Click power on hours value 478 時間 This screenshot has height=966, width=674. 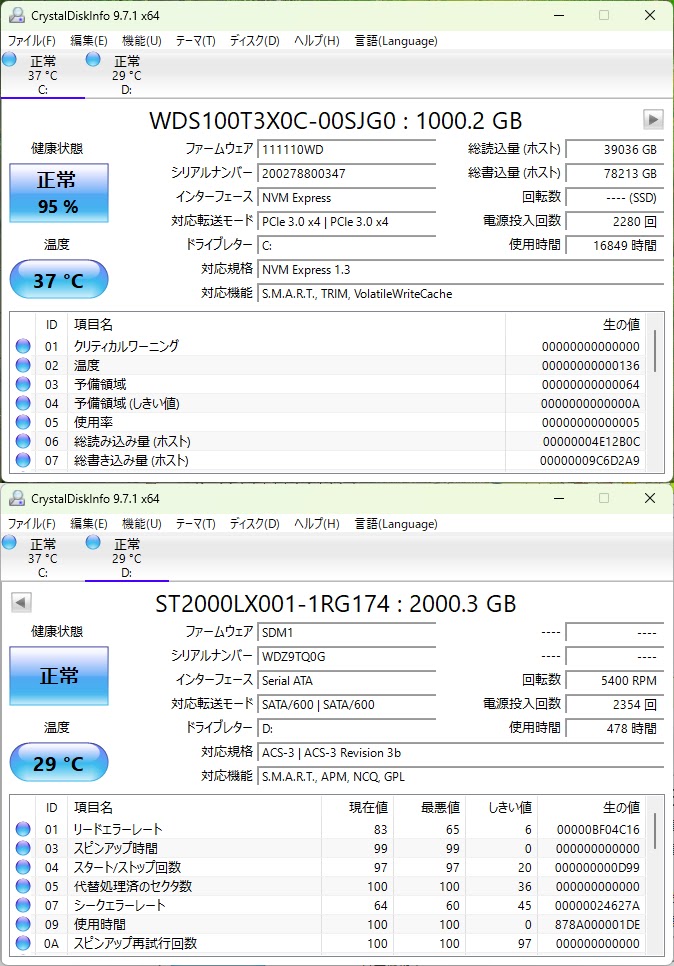615,729
